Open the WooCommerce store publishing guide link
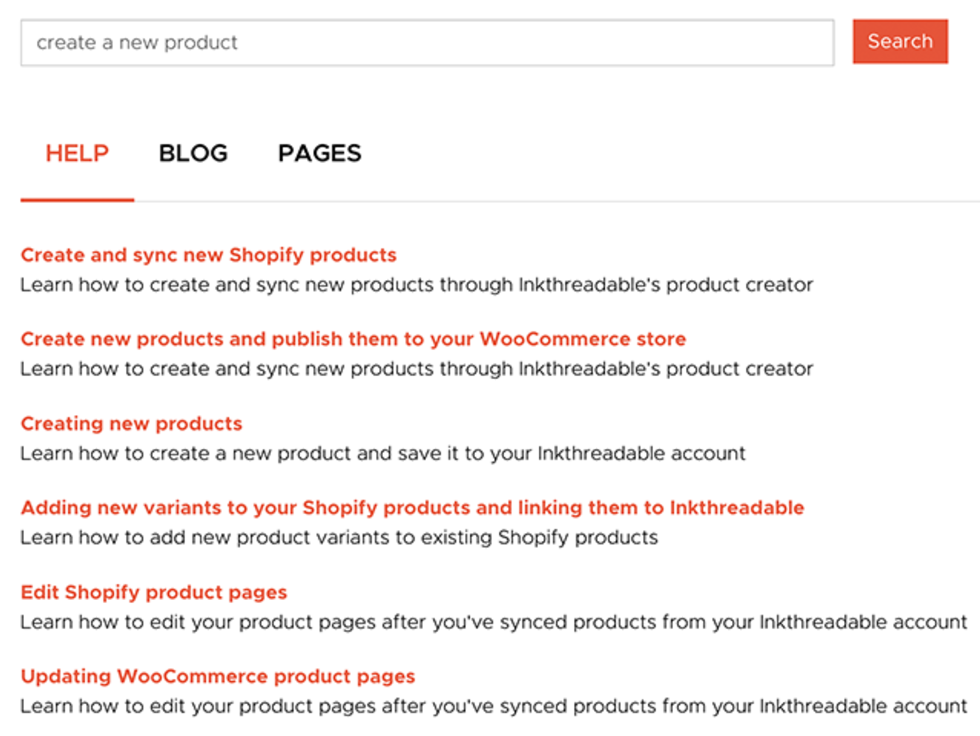 (353, 339)
